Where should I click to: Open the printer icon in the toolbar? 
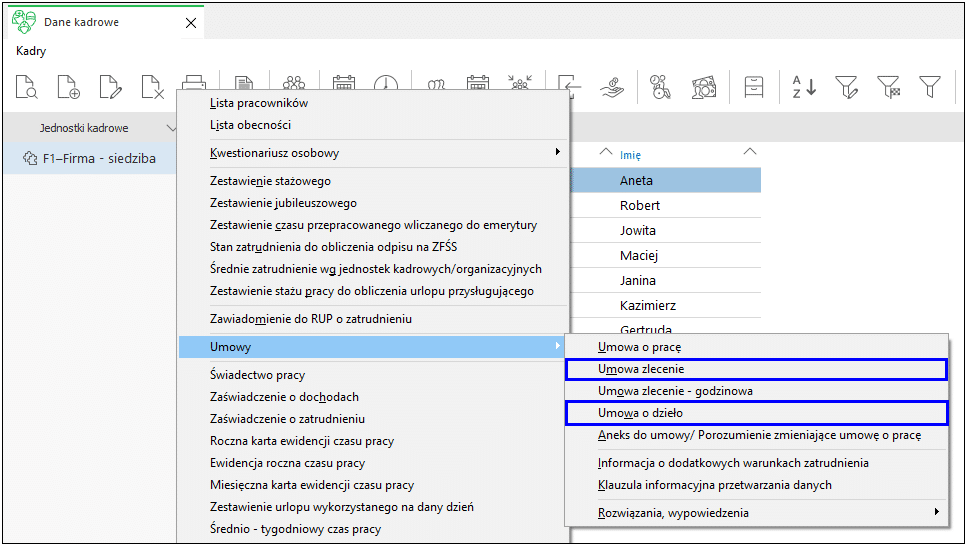pyautogui.click(x=194, y=83)
